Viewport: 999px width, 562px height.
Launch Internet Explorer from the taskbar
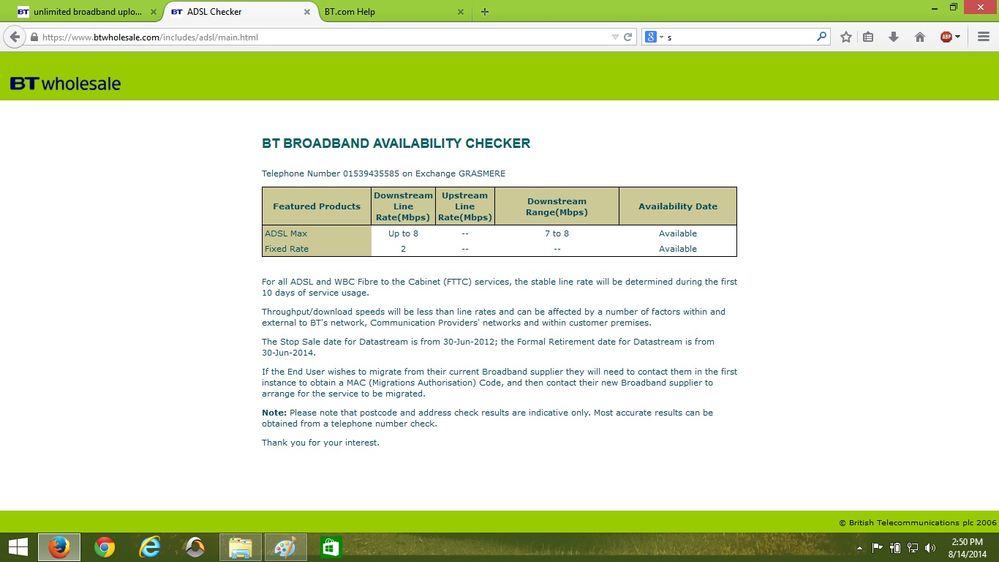click(150, 547)
